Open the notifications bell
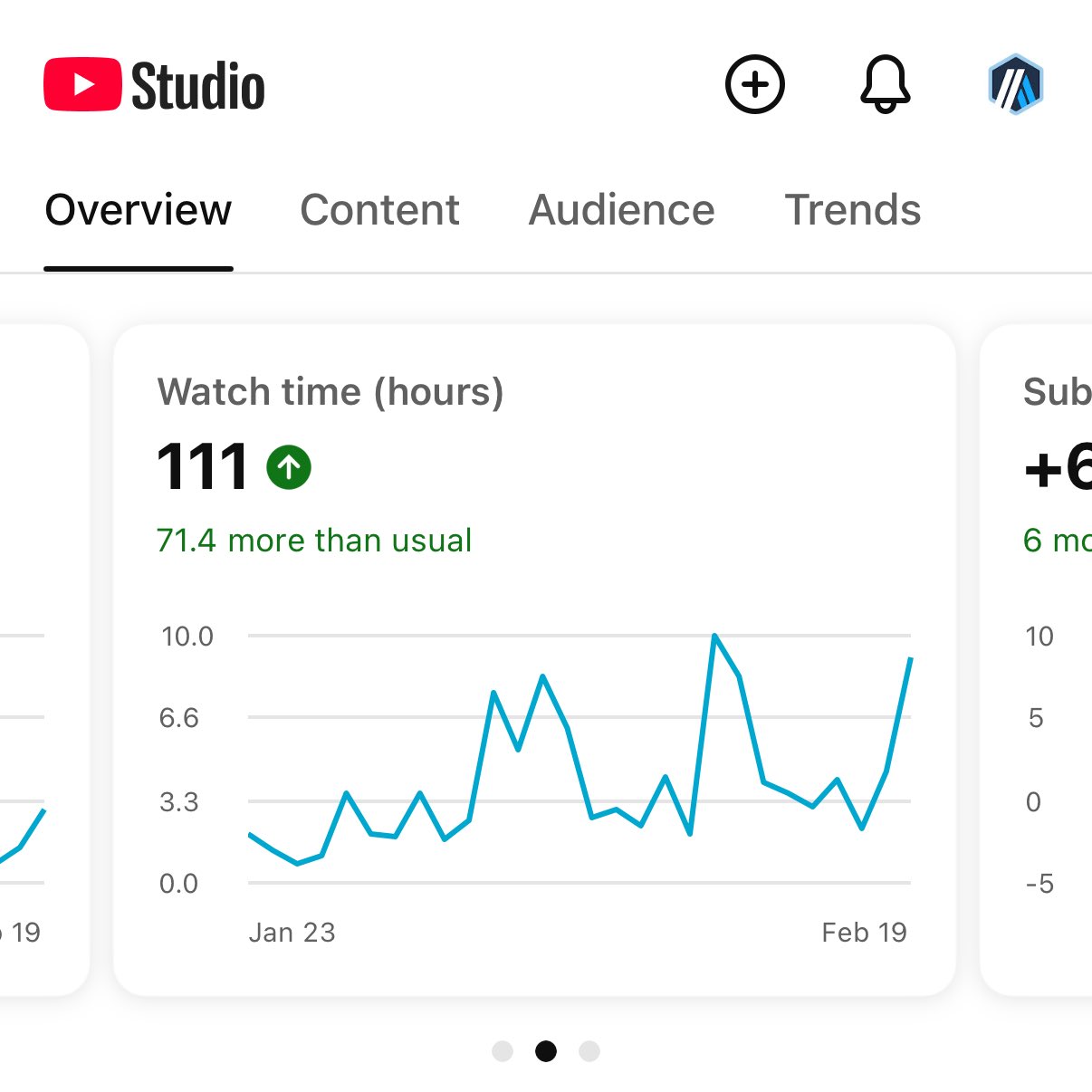 coord(885,84)
